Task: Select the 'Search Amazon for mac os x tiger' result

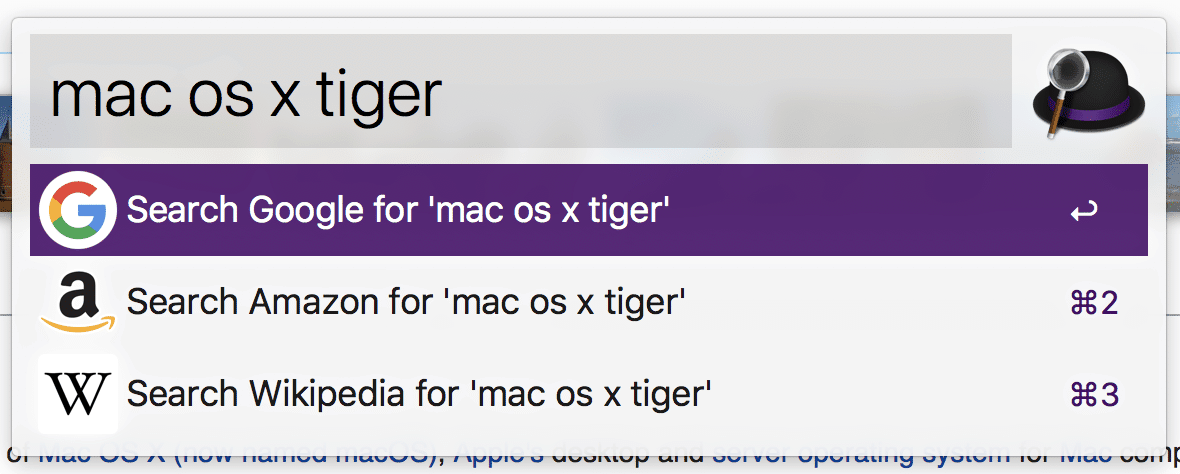Action: pos(588,302)
